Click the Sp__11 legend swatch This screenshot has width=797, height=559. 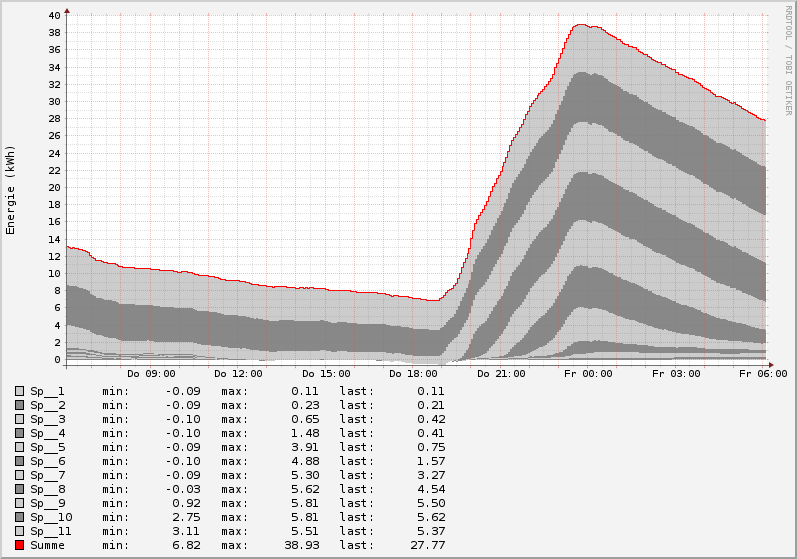[19, 531]
